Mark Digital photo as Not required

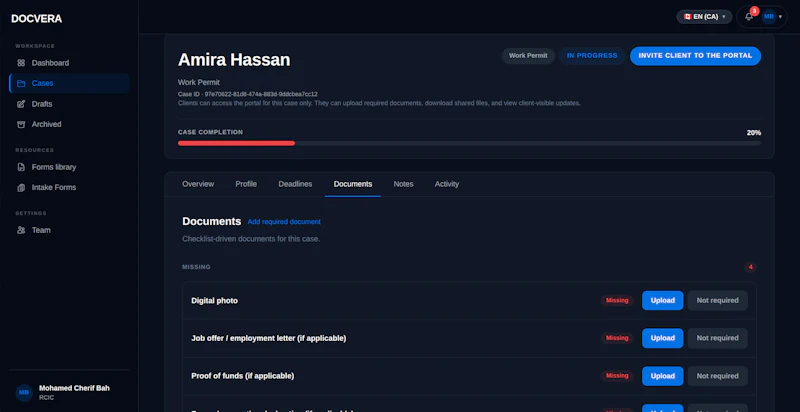pos(717,300)
